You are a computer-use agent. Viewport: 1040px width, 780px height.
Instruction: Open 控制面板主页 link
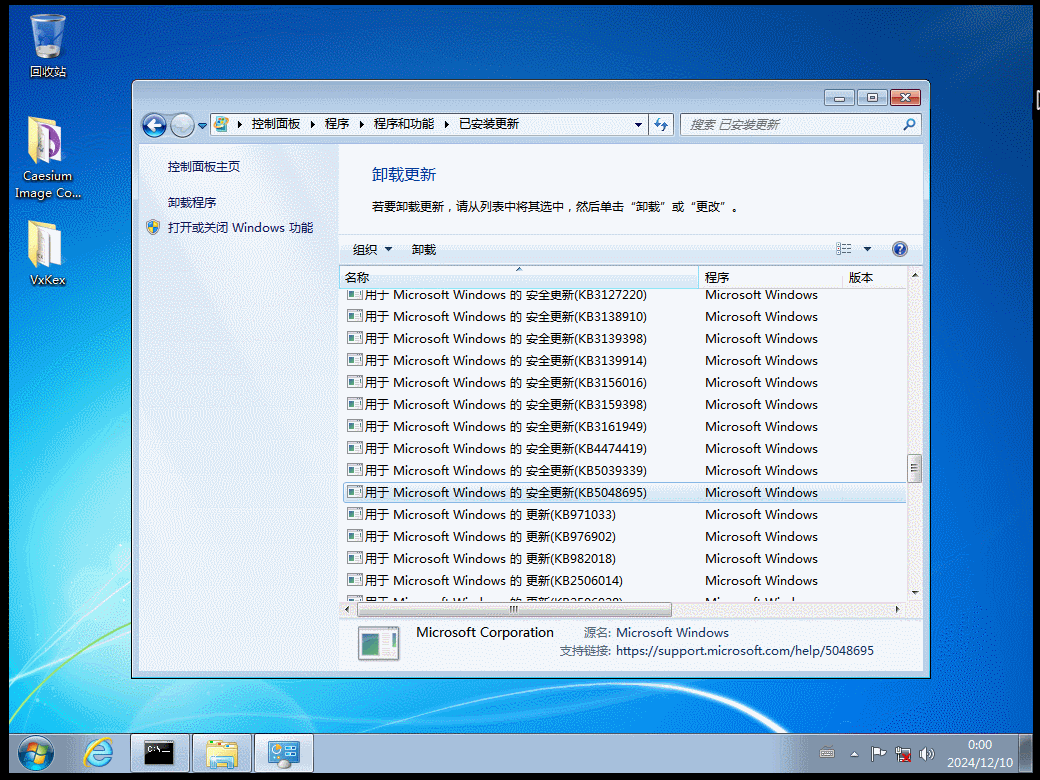coord(204,166)
